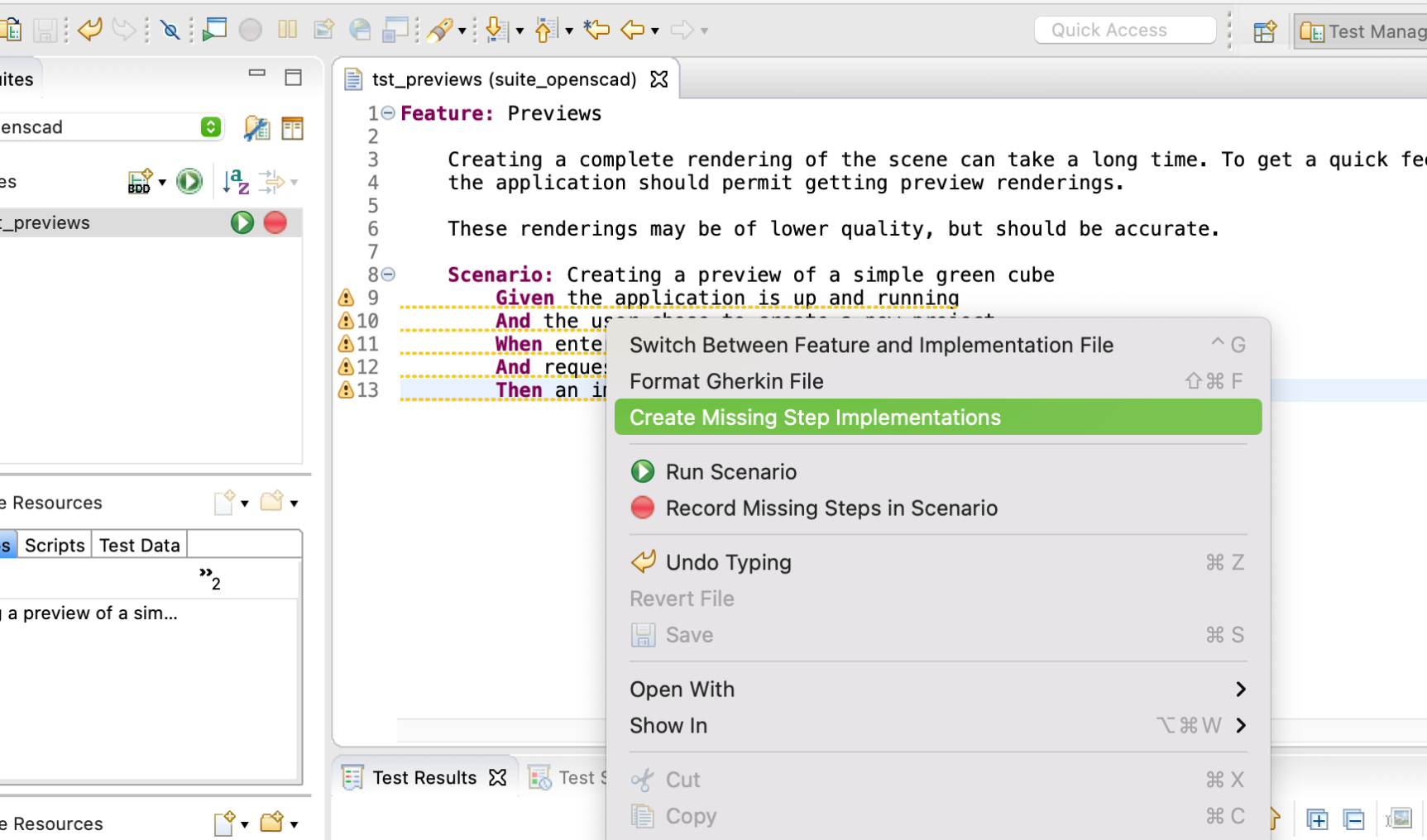Click the new BDD test case icon
Screen dimensions: 1427x840
[140, 181]
